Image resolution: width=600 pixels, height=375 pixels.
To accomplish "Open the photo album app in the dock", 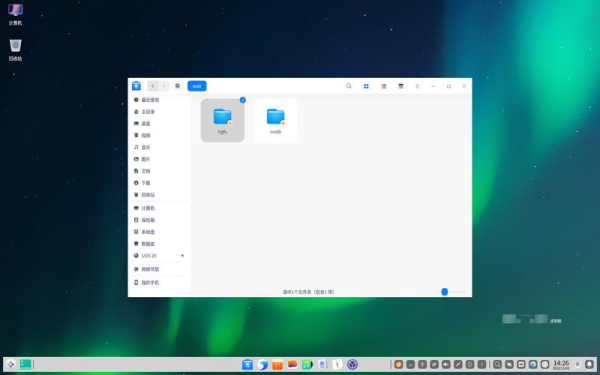I will pyautogui.click(x=292, y=364).
